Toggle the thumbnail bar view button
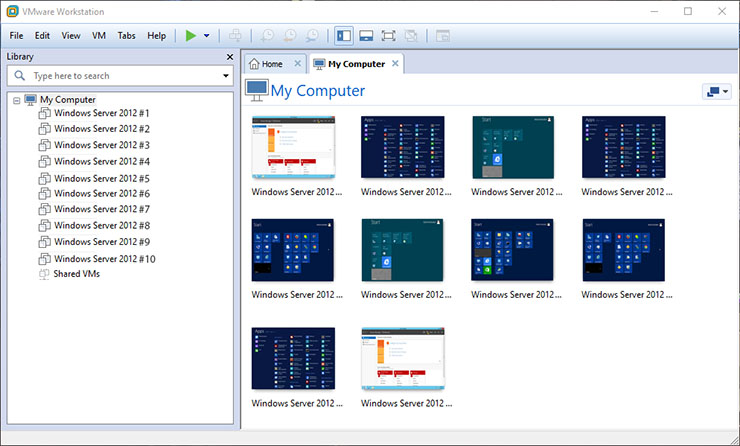Viewport: 740px width, 446px height. pyautogui.click(x=367, y=35)
